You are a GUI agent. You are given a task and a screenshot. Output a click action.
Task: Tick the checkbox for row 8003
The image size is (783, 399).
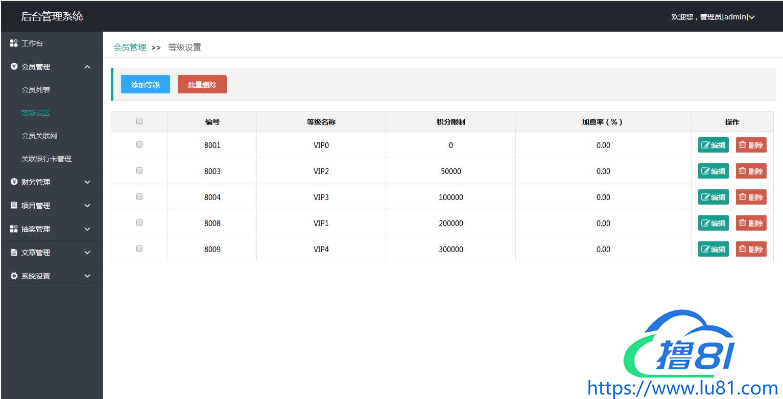tap(139, 171)
